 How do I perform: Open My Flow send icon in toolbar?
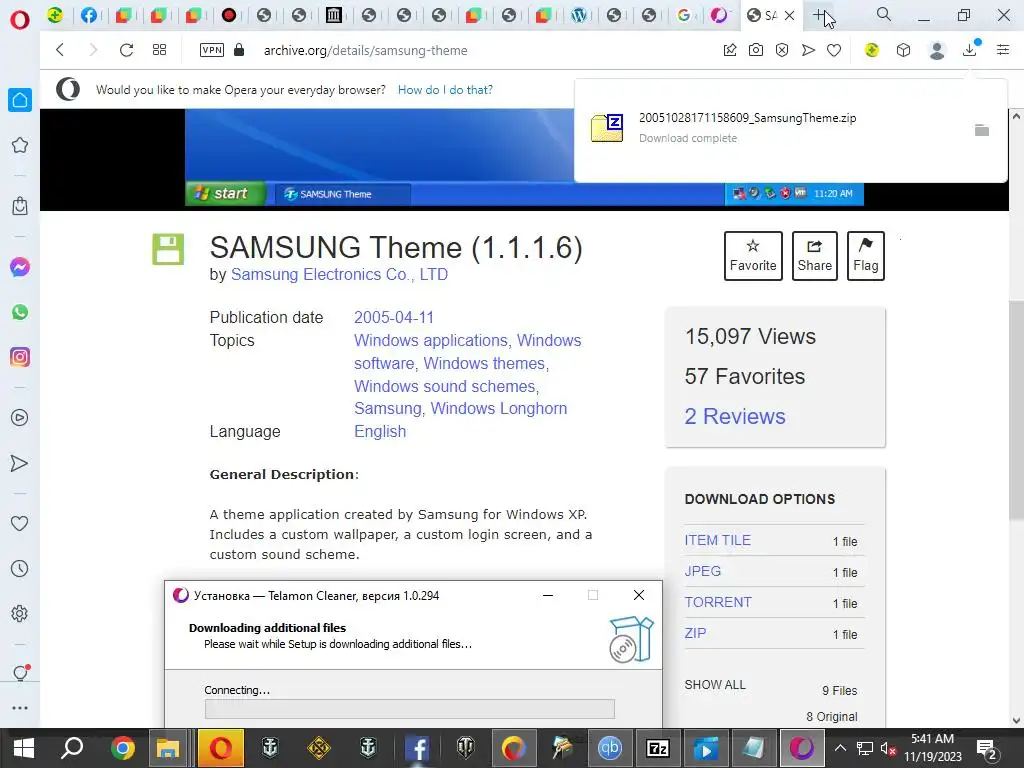click(x=808, y=50)
